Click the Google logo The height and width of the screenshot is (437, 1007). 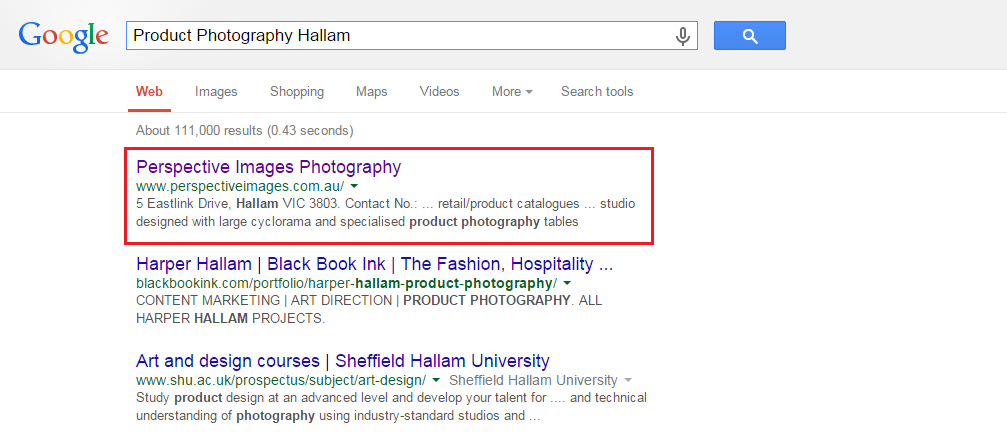64,37
